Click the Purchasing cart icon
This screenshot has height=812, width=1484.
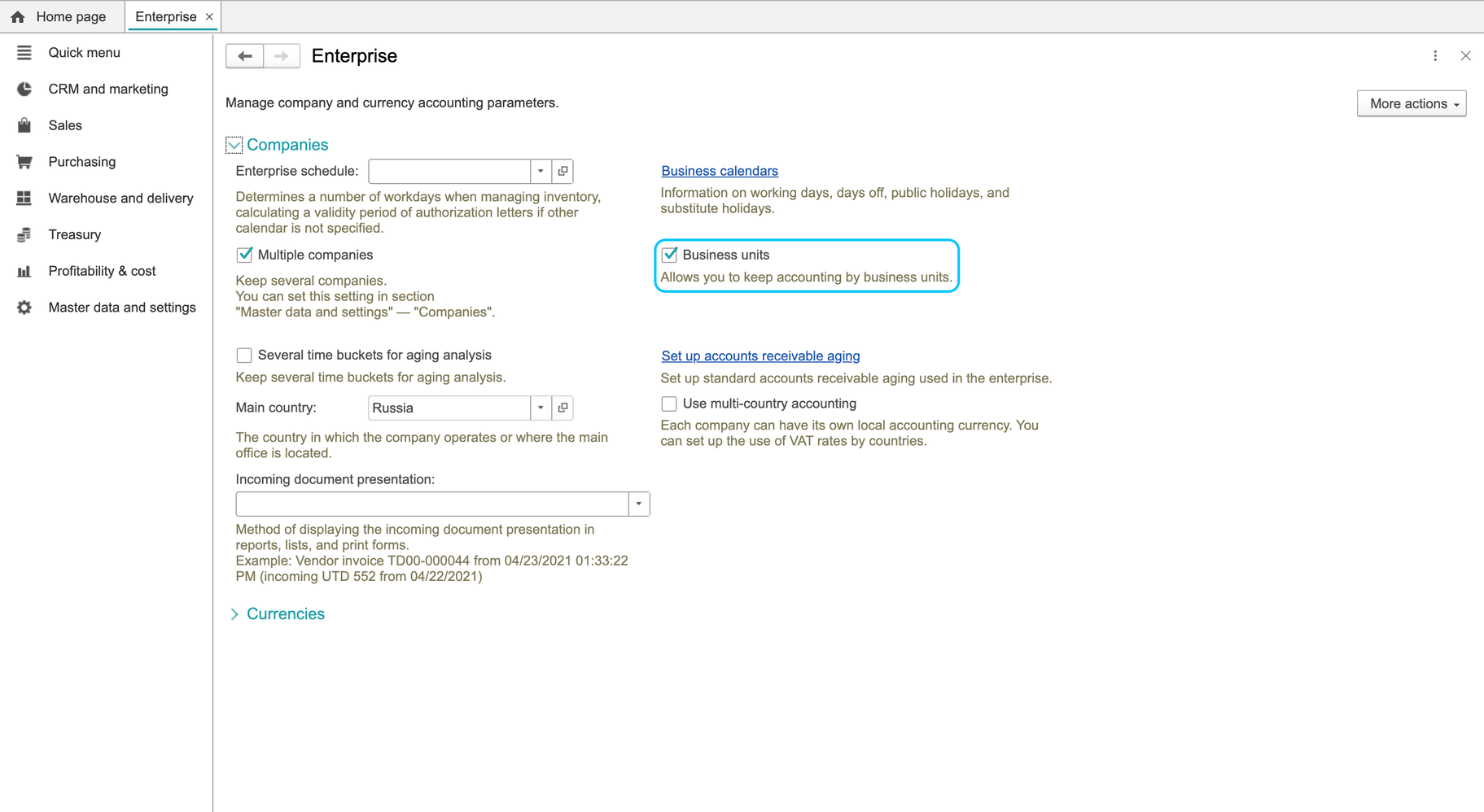pos(24,162)
